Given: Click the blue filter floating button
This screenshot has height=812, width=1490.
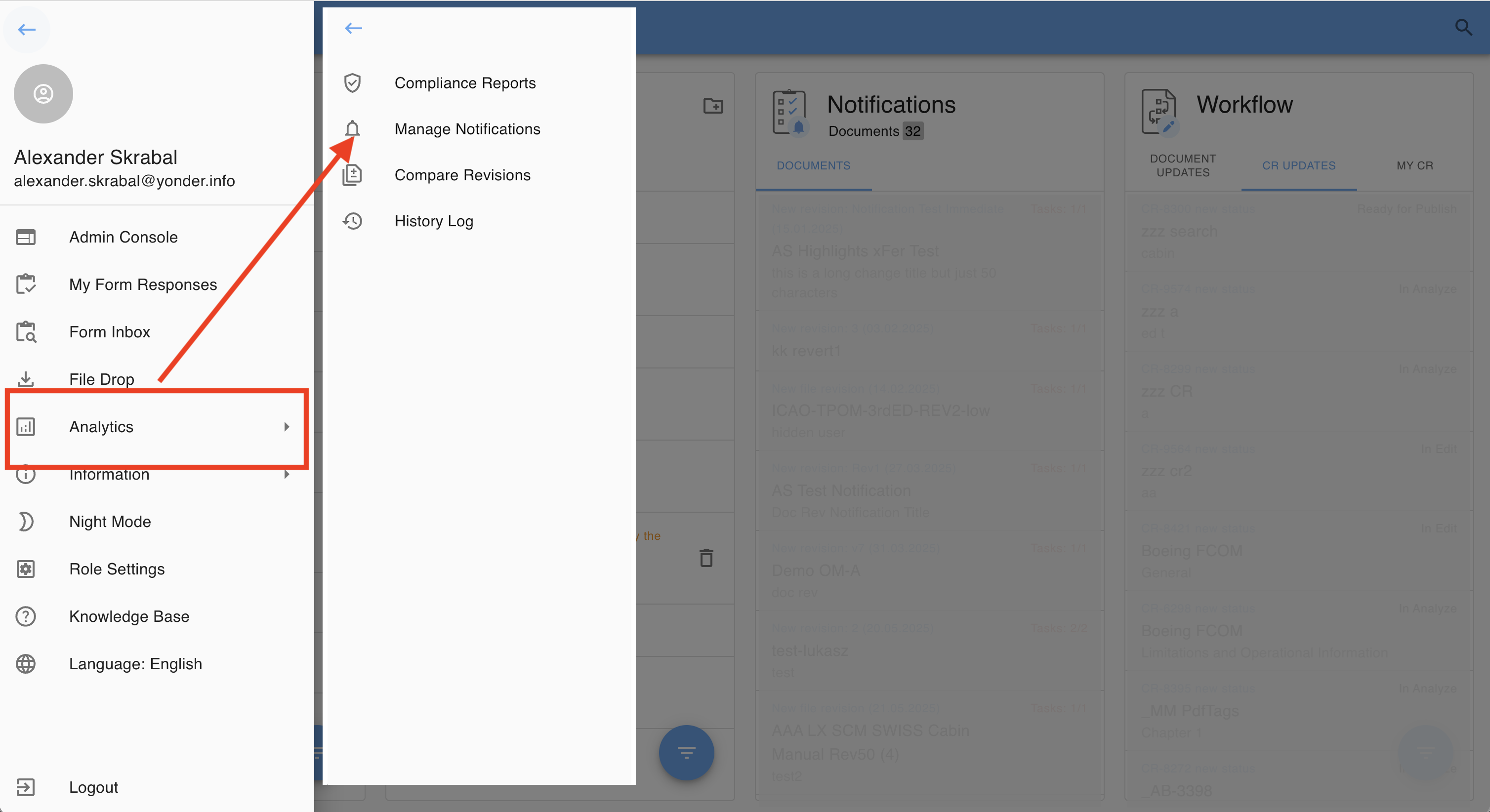Looking at the screenshot, I should click(686, 752).
